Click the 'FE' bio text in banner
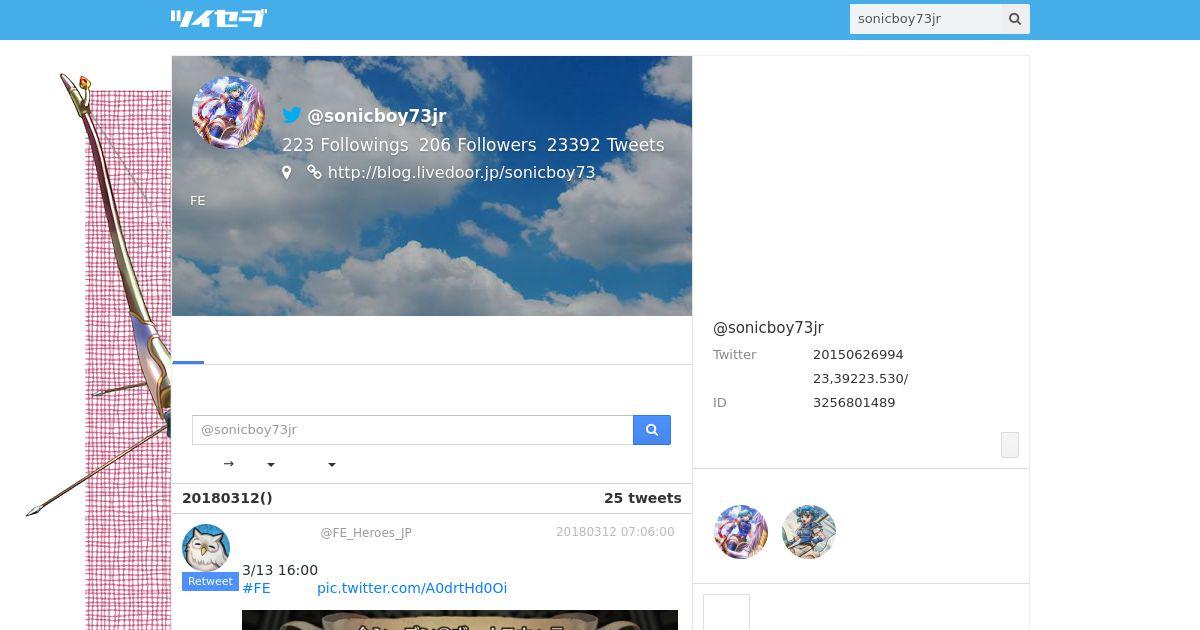 click(x=198, y=201)
